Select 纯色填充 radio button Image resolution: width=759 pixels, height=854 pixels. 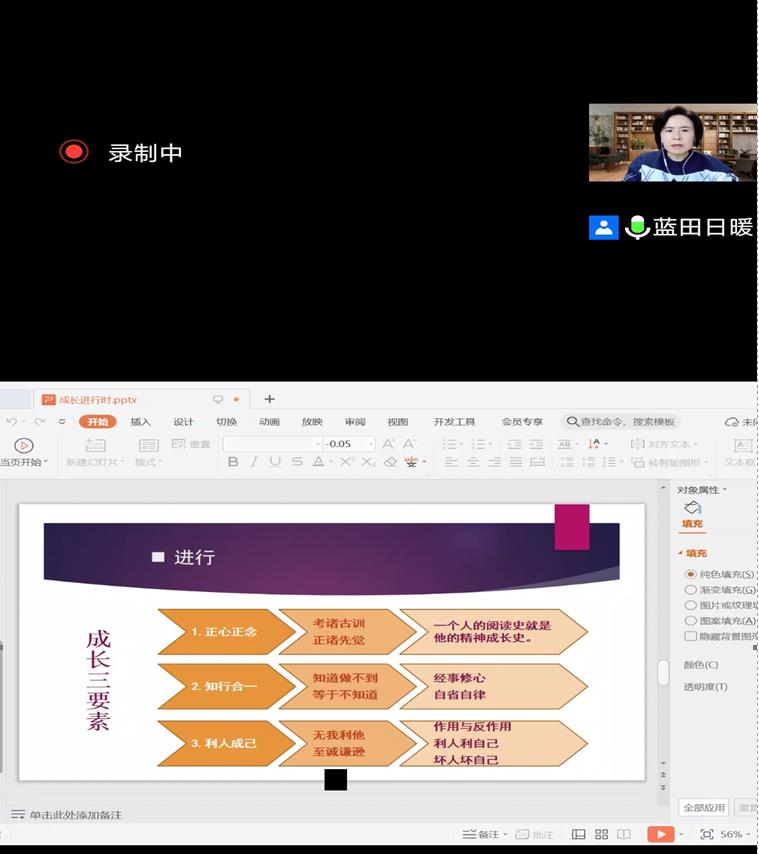[690, 575]
